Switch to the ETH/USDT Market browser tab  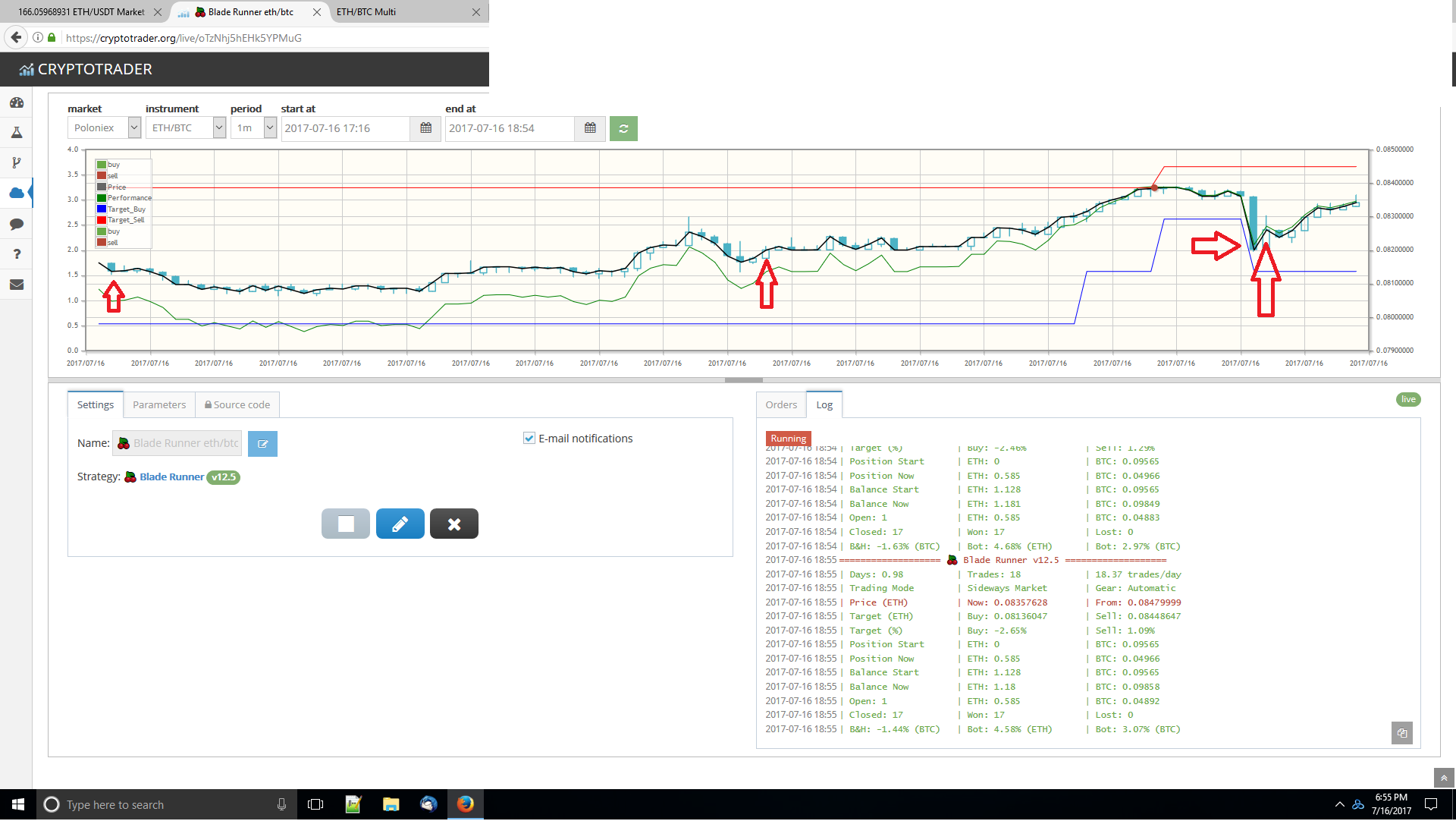81,12
